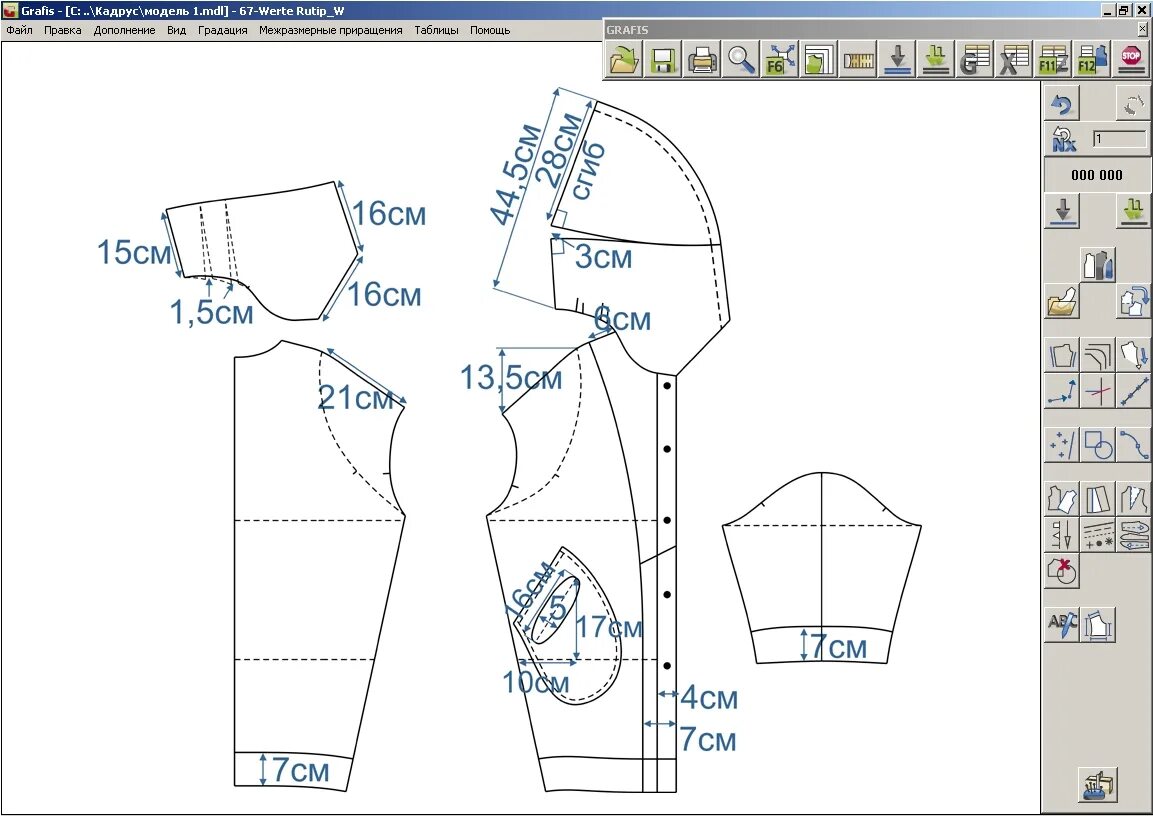
Task: Click the undo count field showing 1
Action: [1119, 138]
